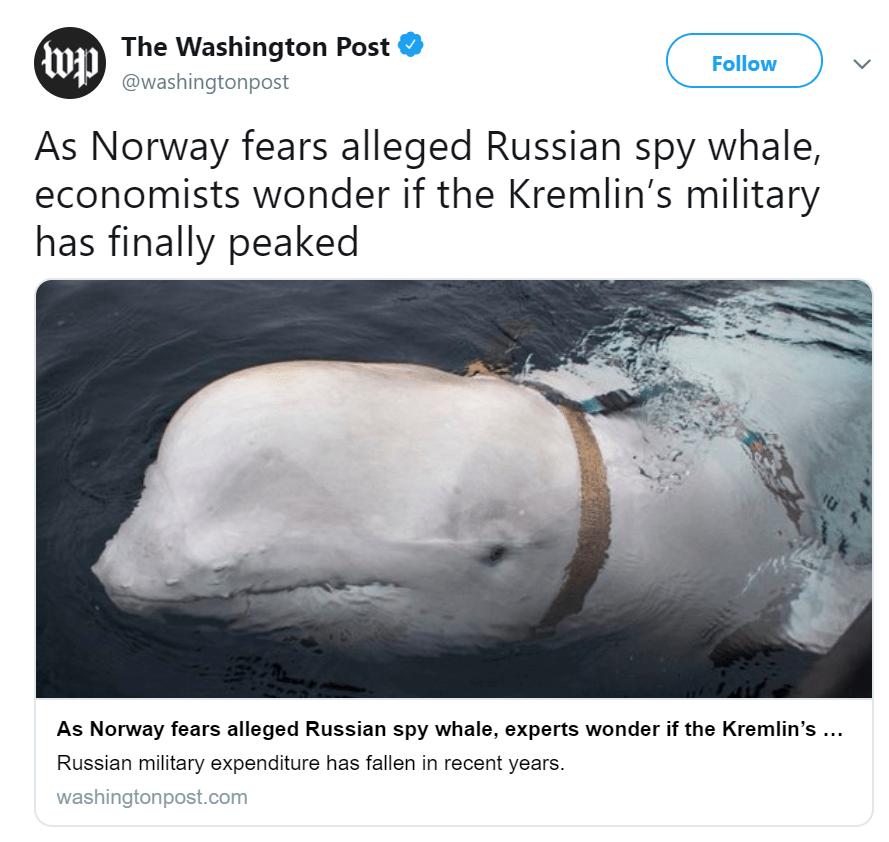Screen dimensions: 889x842
Task: Click the word economists in the tweet
Action: 137,196
